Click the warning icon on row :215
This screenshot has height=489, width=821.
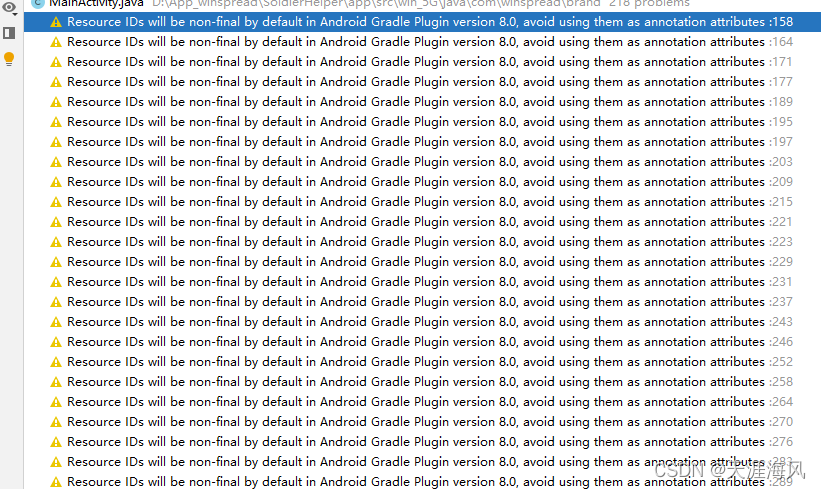point(56,203)
